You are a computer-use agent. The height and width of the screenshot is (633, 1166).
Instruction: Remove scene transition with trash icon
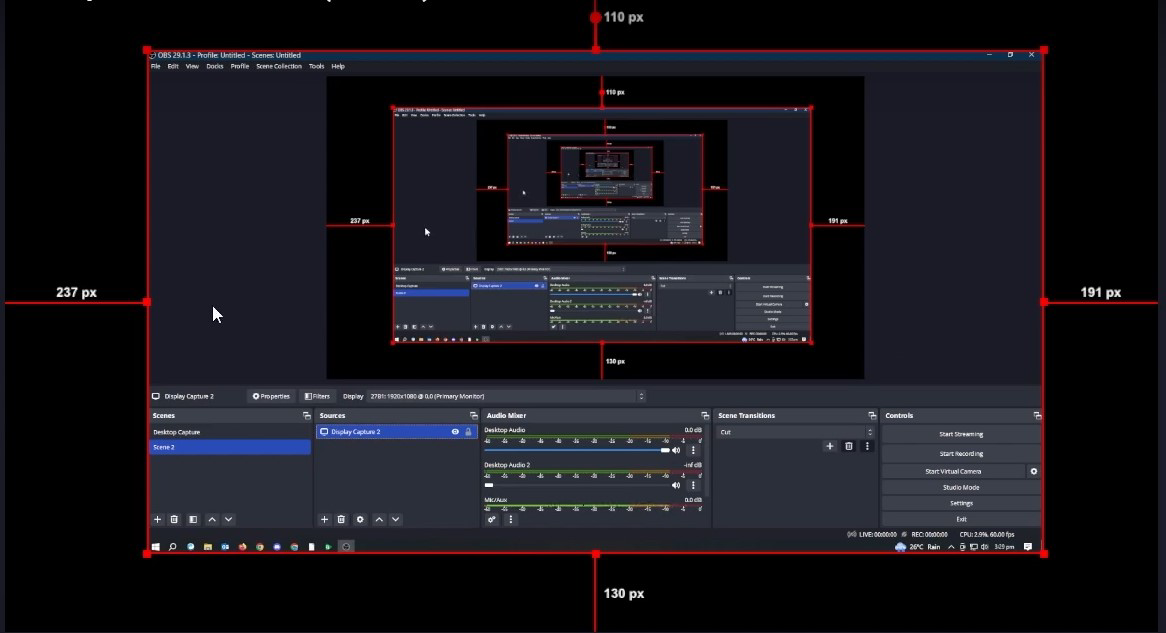point(848,446)
